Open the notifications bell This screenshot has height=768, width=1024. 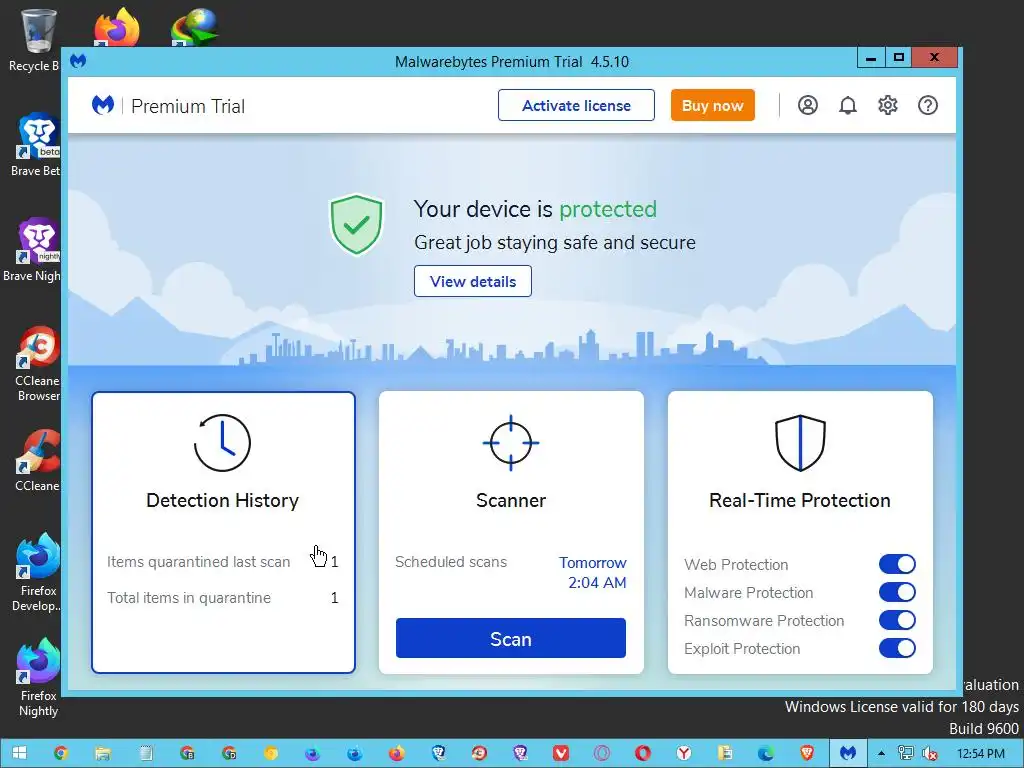tap(848, 105)
